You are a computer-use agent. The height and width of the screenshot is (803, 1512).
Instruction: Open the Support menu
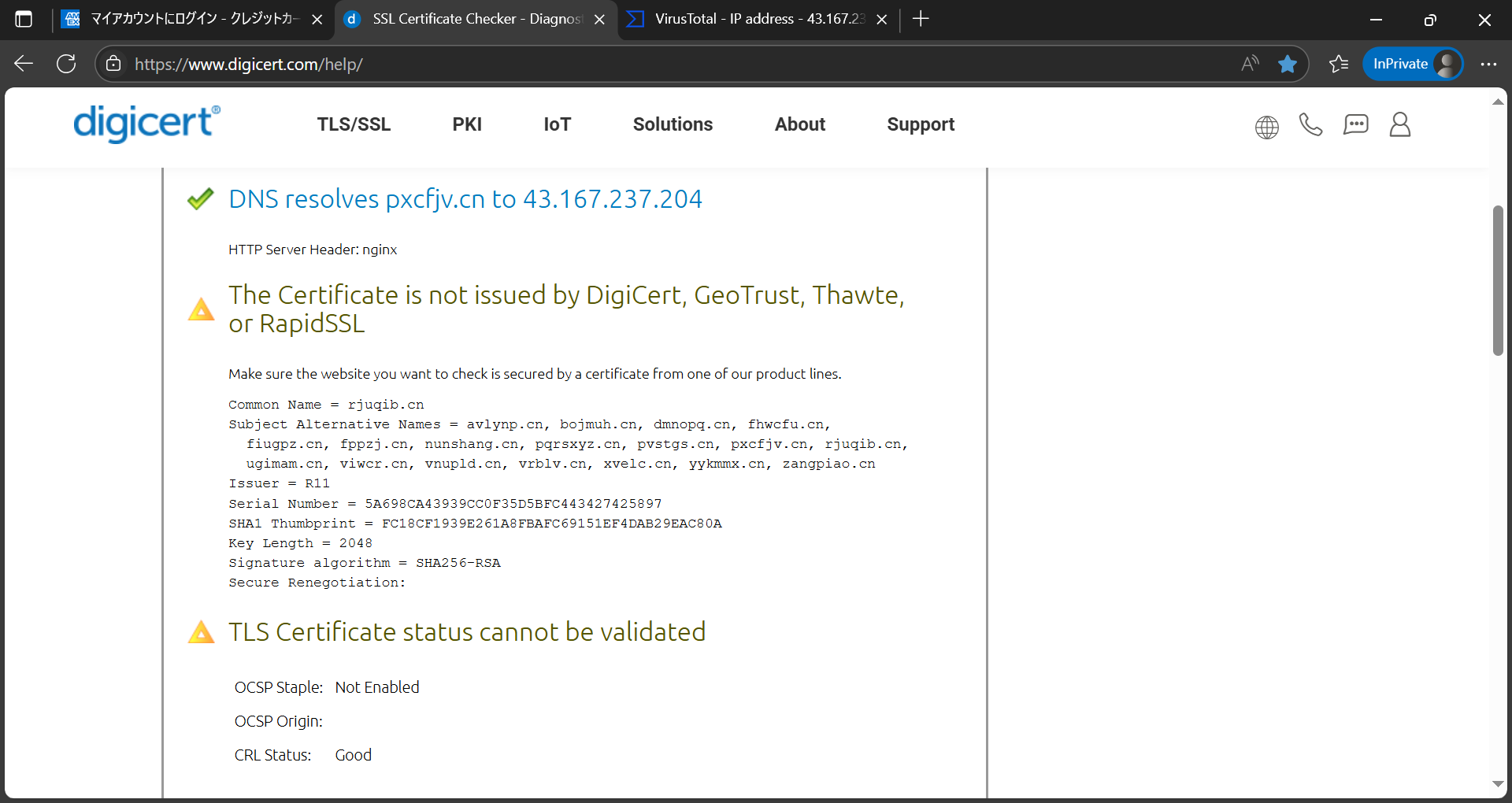point(921,124)
